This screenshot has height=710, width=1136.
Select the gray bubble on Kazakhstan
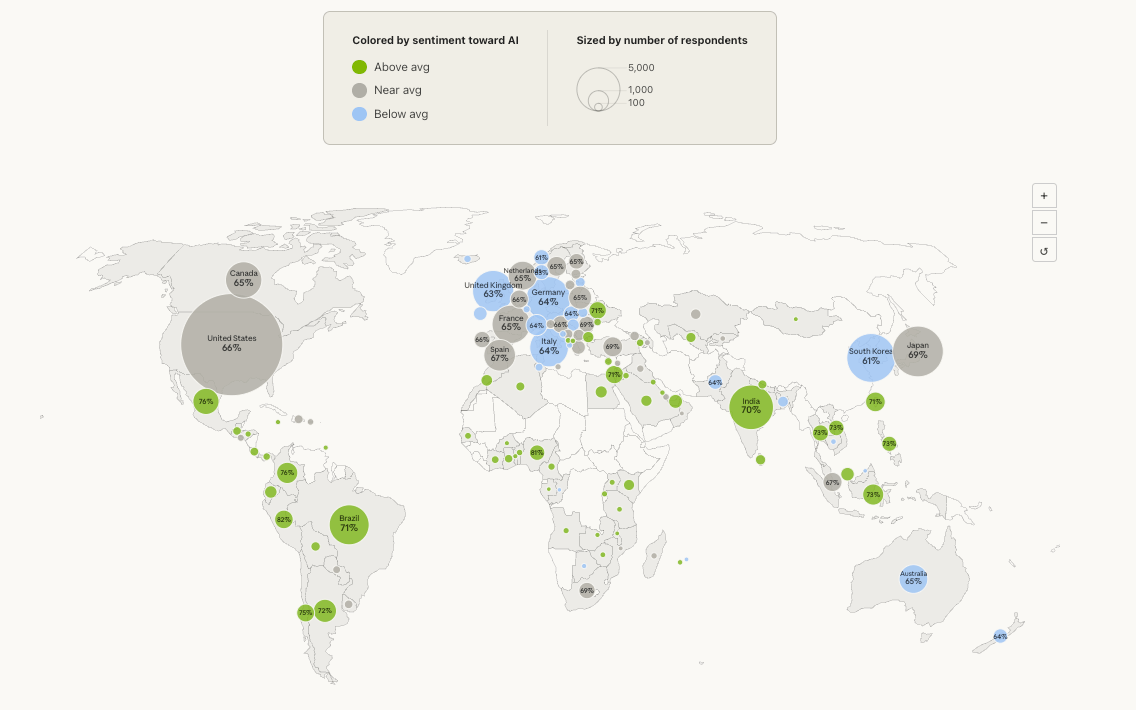click(696, 314)
